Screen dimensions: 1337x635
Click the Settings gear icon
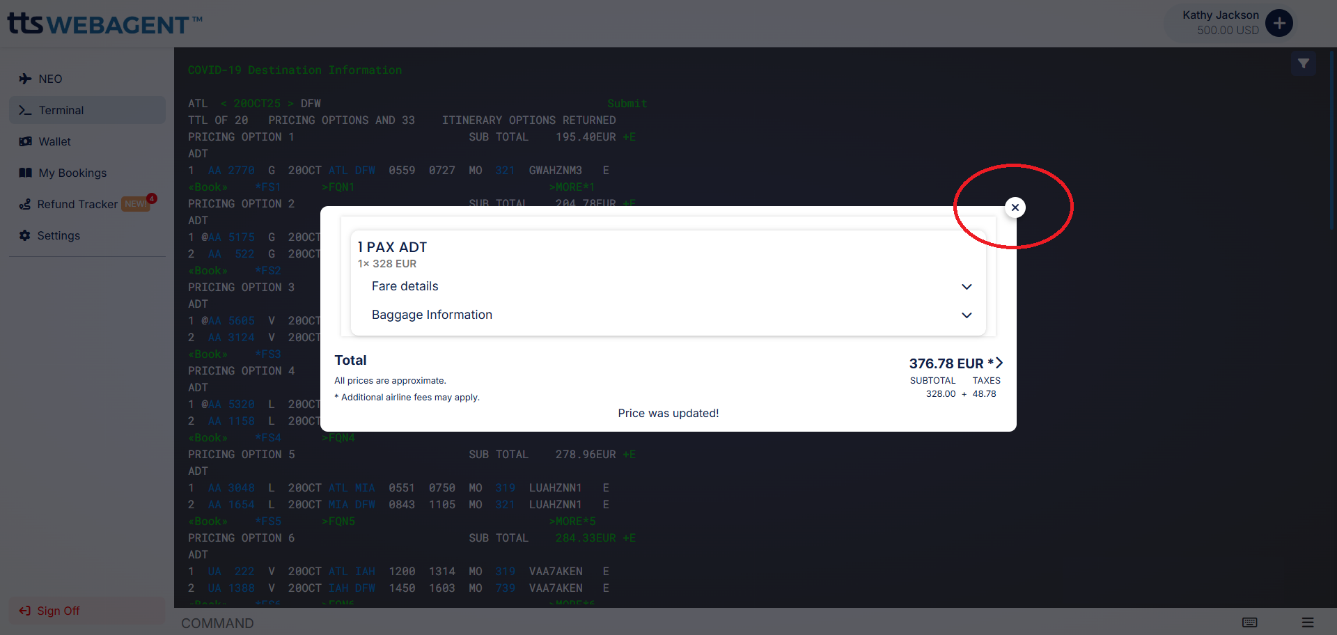point(25,235)
